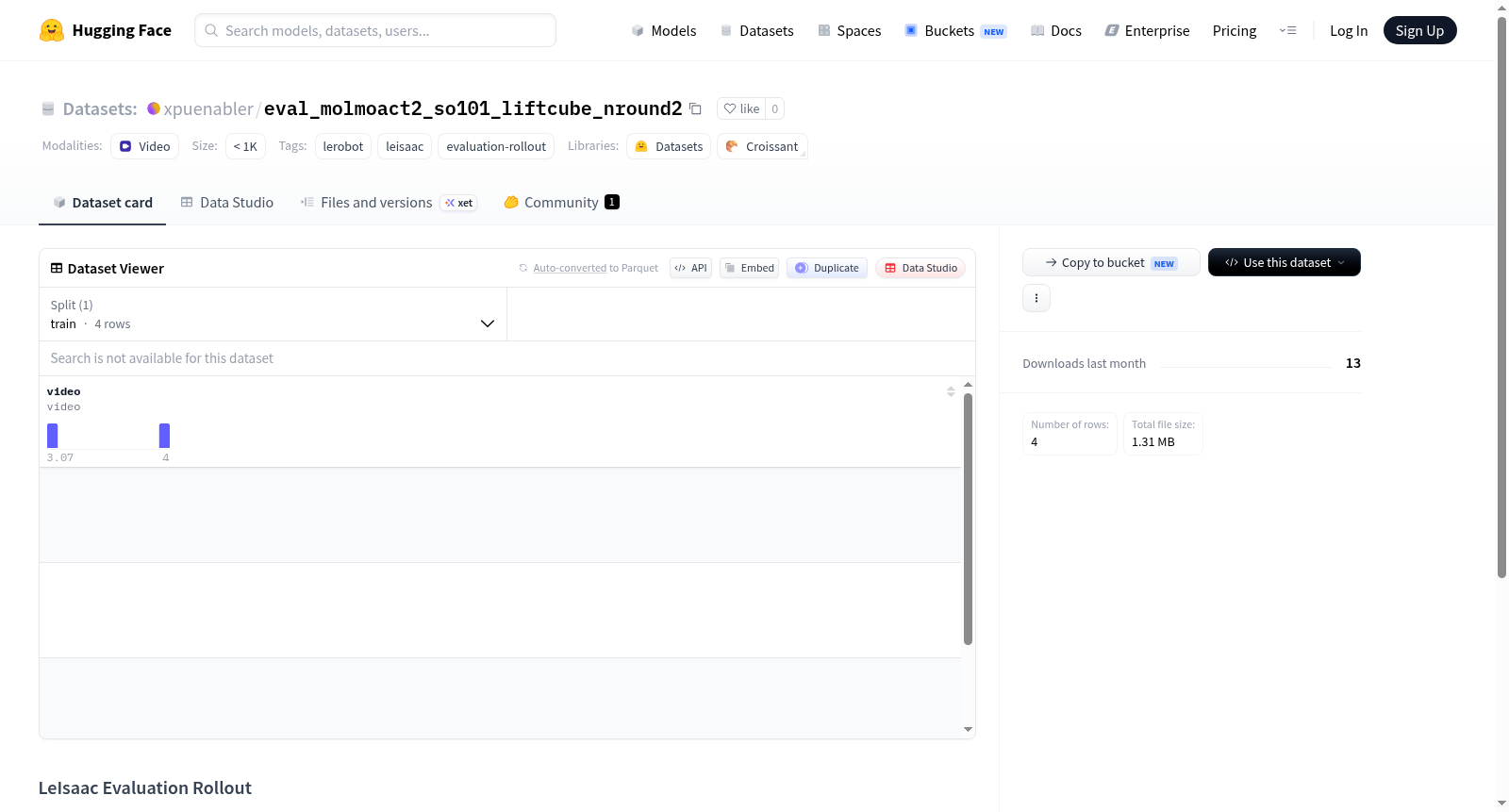Click the page vertical scrollbar
This screenshot has height=812, width=1509.
coord(1501,297)
